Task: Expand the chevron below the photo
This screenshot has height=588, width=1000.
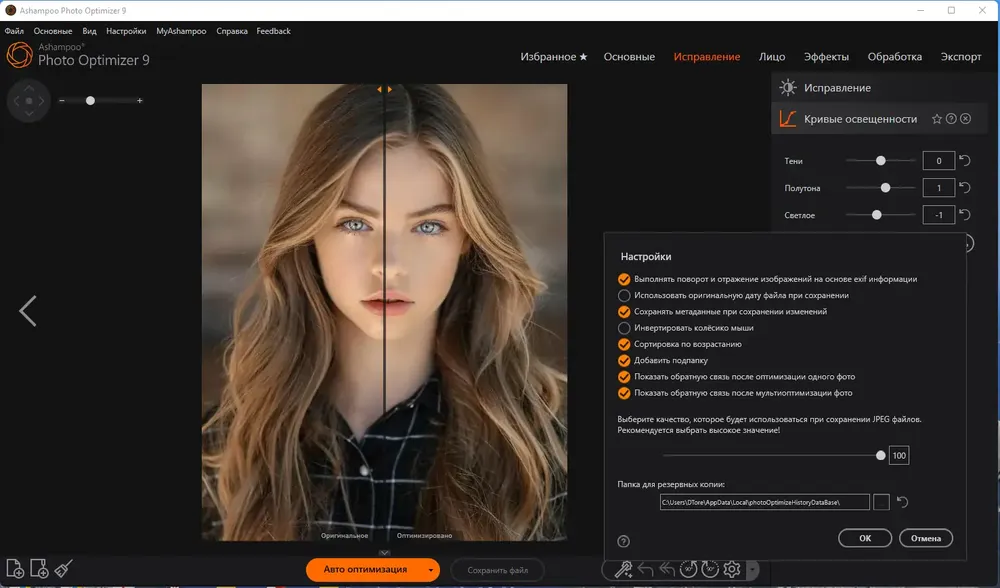Action: 384,553
